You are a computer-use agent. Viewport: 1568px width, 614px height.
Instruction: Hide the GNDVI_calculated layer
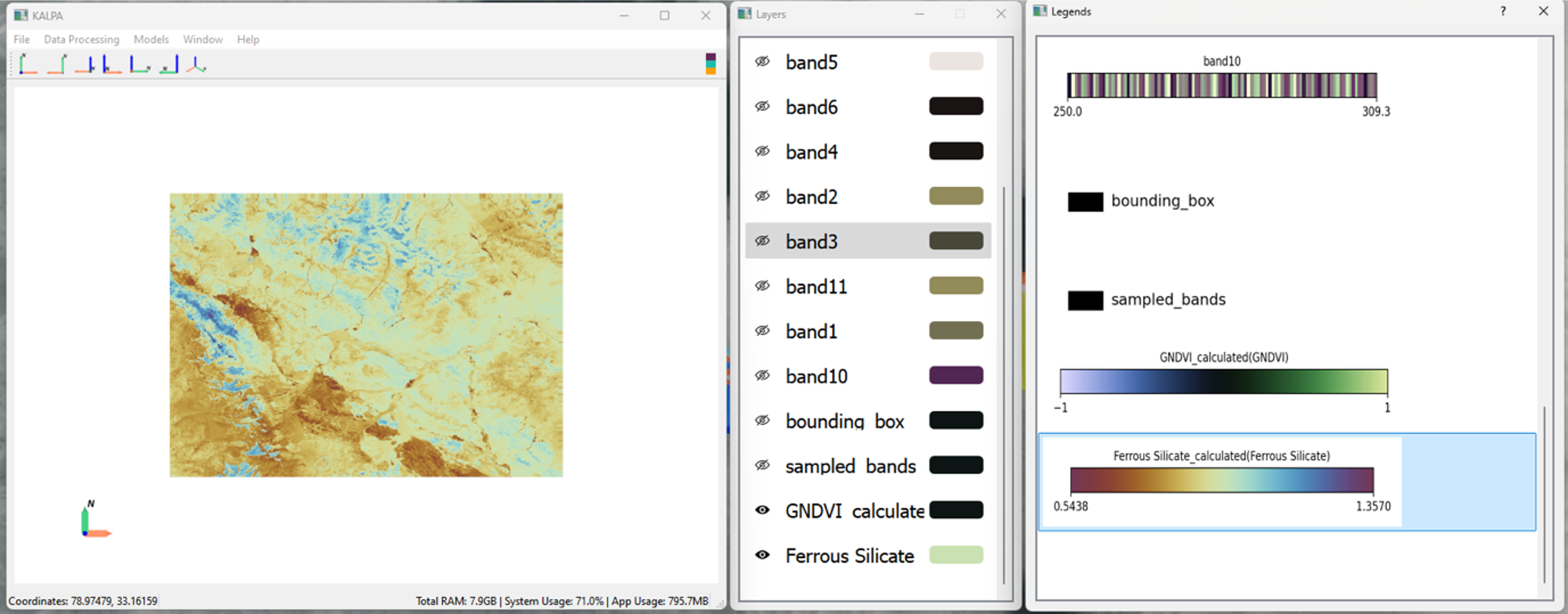762,510
